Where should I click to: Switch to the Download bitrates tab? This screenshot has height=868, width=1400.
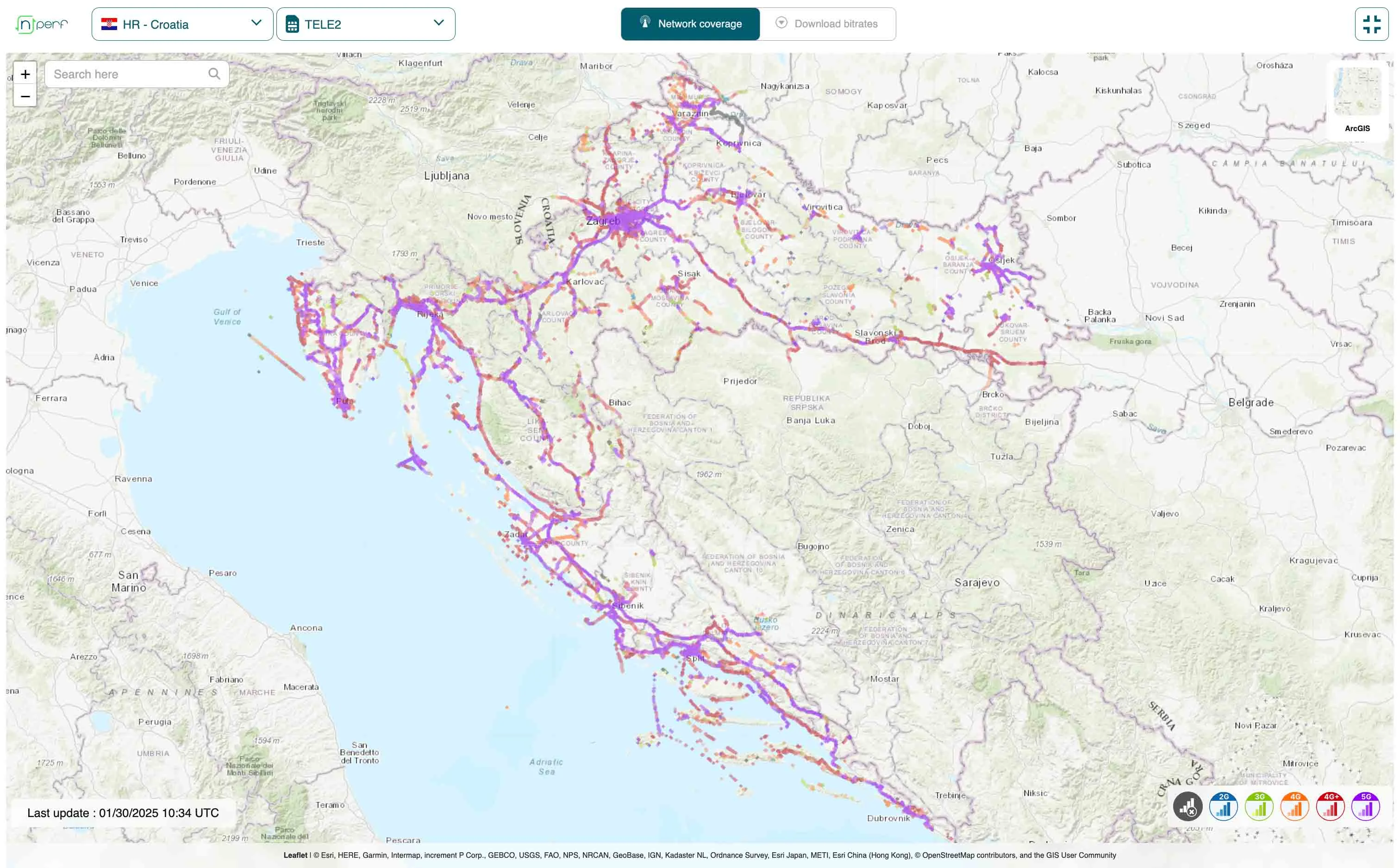[x=827, y=24]
